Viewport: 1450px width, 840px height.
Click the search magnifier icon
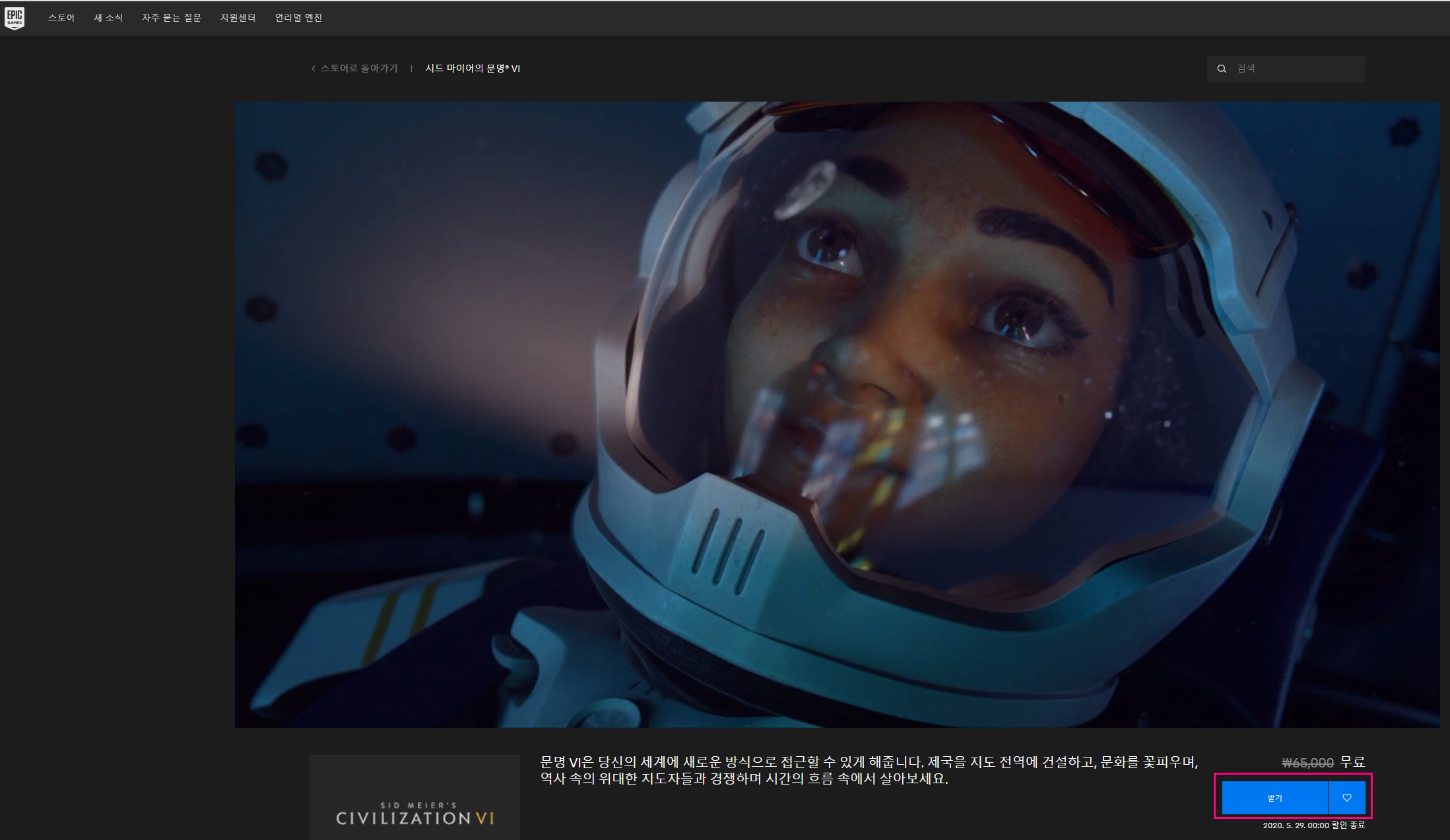[1222, 69]
